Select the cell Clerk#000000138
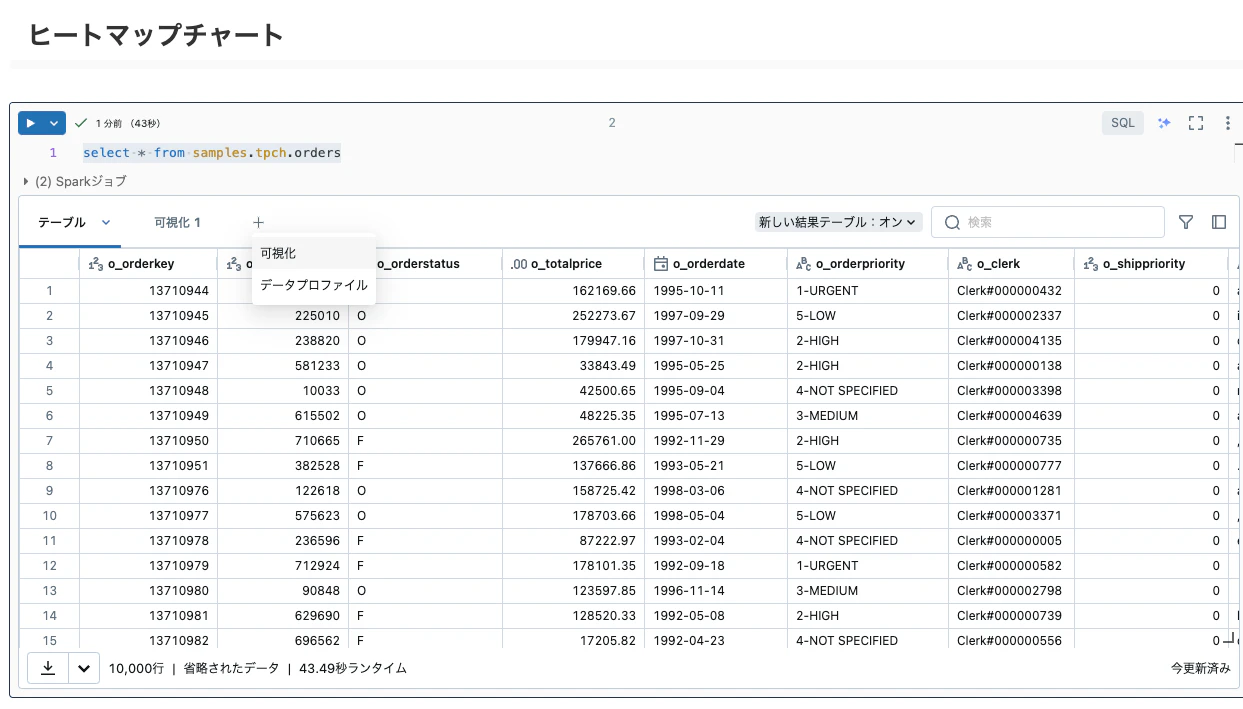 pos(1012,366)
